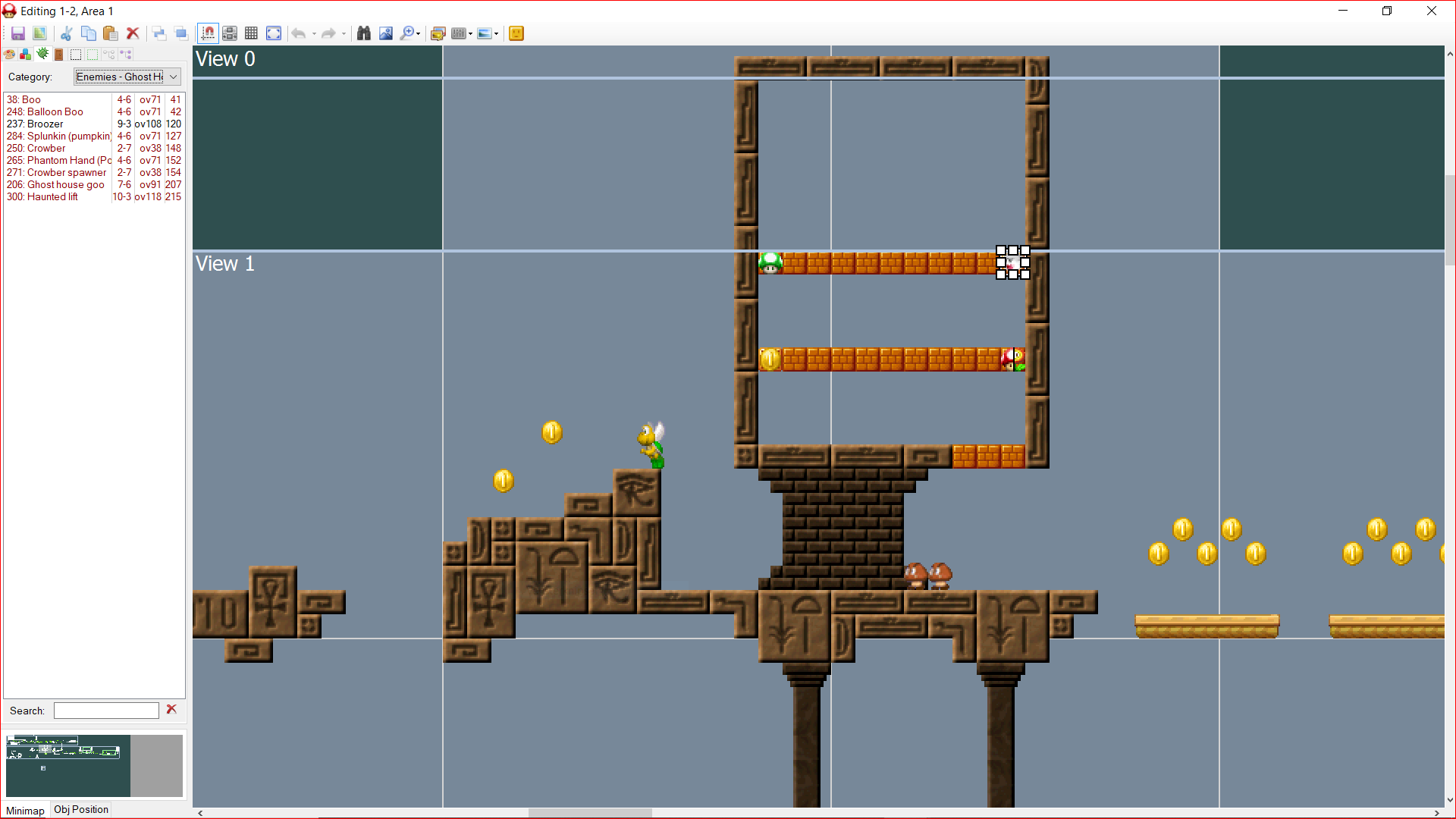Open the binoculars find tool
Viewport: 1456px width, 819px height.
coord(364,33)
